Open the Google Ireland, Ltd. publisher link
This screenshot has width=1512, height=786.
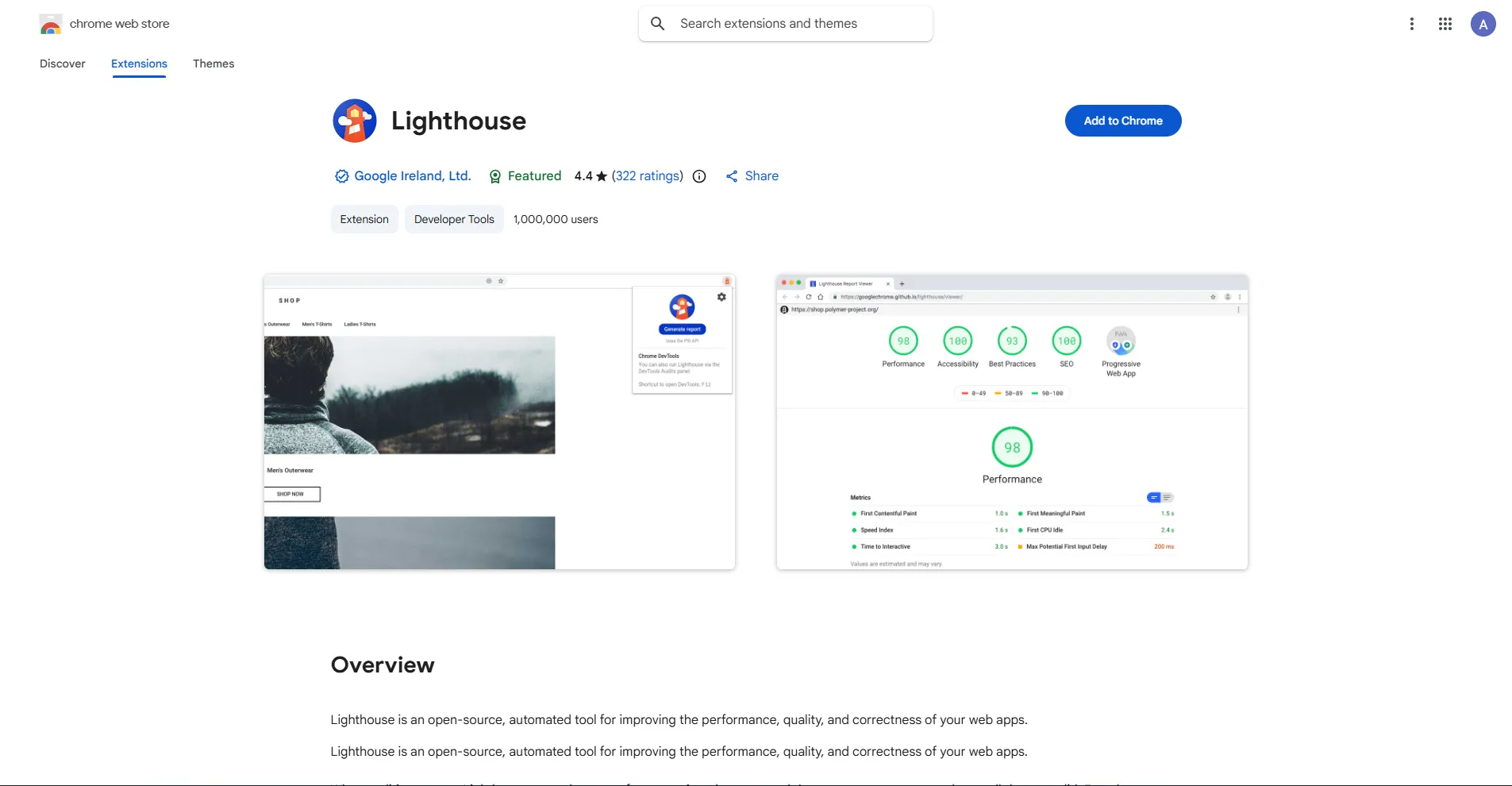click(x=412, y=176)
